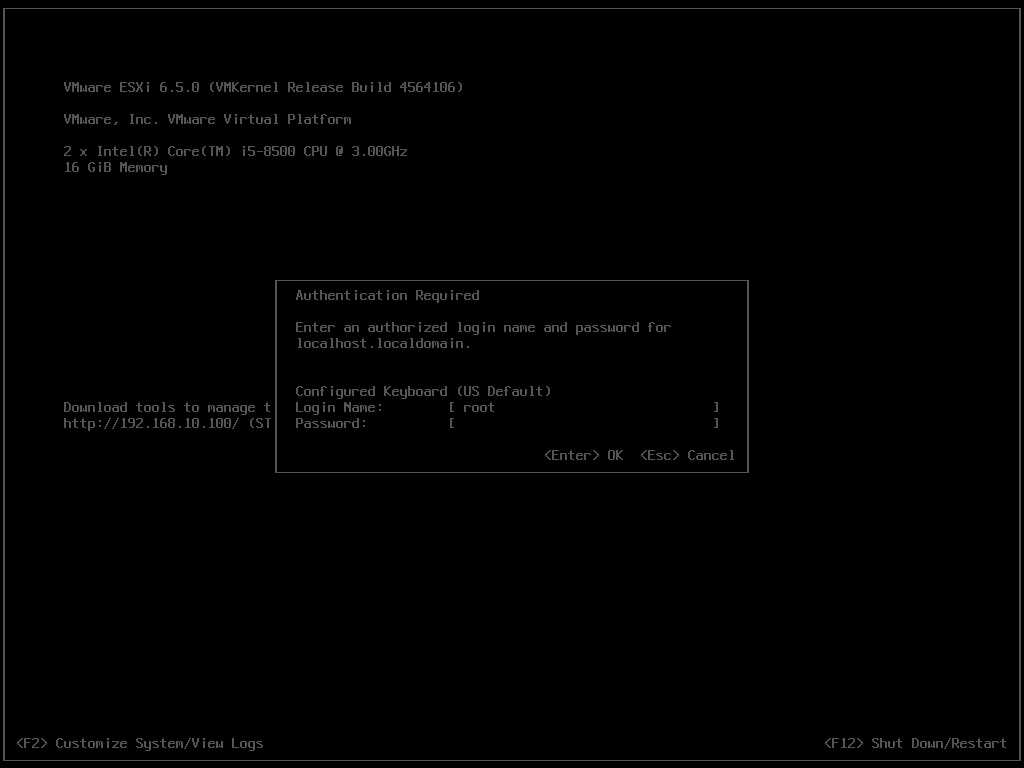Screen dimensions: 1024x768
Task: Open the http://192.168.10.100/ management URL
Action: click(x=152, y=423)
